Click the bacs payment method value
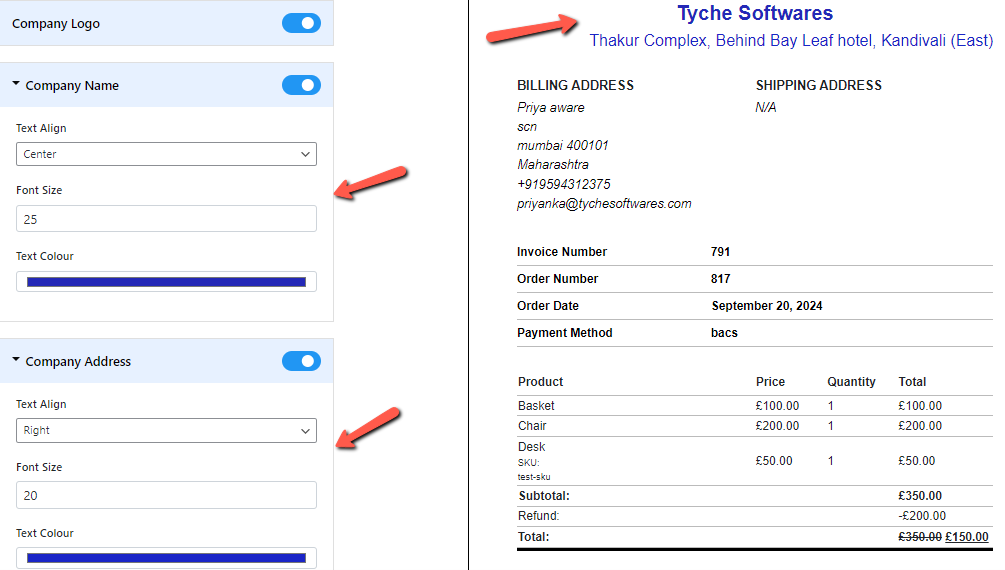 [724, 333]
